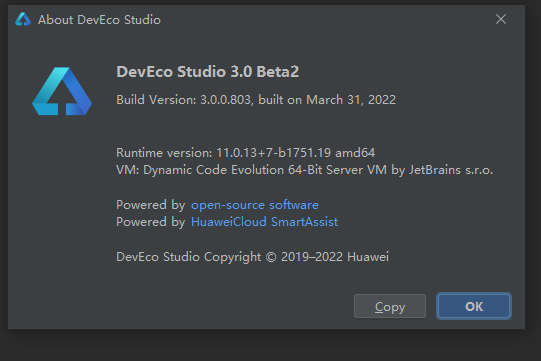The image size is (541, 361).
Task: Open the HuaweiCloud SmartAssist link
Action: point(264,222)
